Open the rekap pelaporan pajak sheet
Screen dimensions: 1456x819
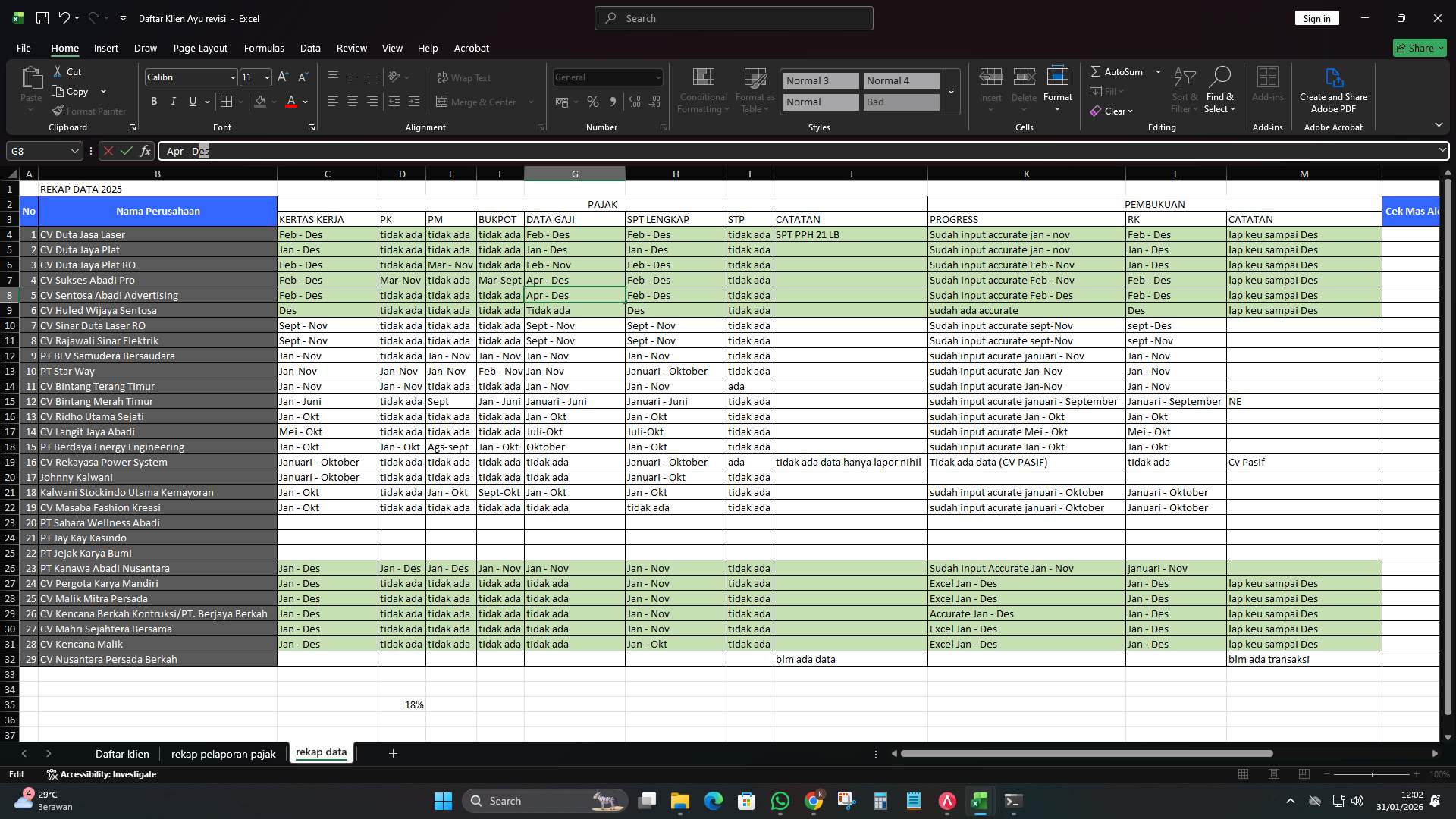click(x=223, y=753)
